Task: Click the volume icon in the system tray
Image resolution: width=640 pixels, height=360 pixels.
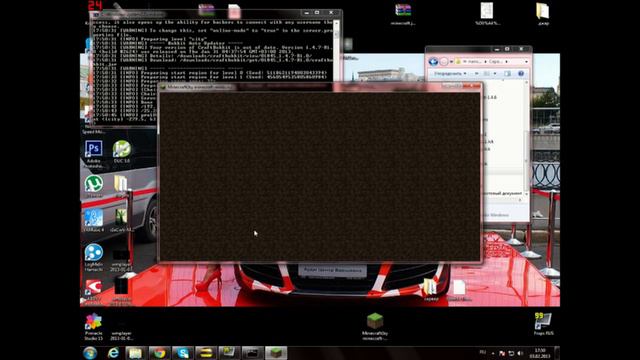Action: pyautogui.click(x=520, y=353)
